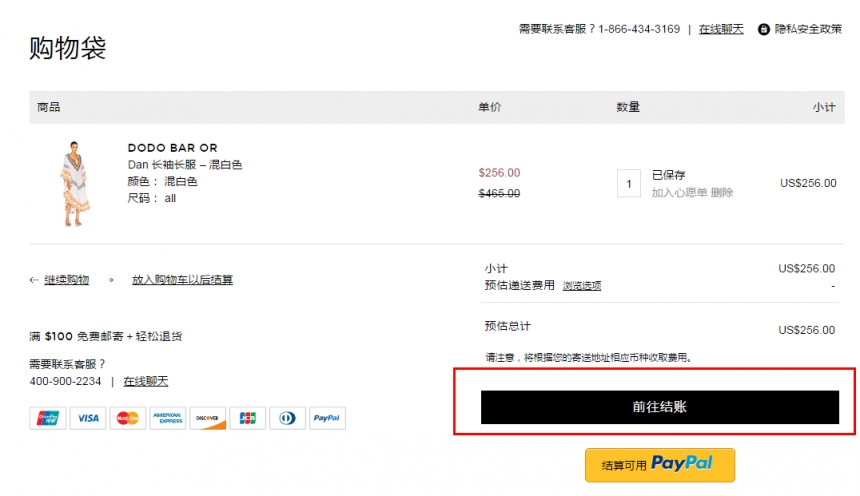Click the quantity input box showing 1
Image resolution: width=860 pixels, height=496 pixels.
coord(629,183)
